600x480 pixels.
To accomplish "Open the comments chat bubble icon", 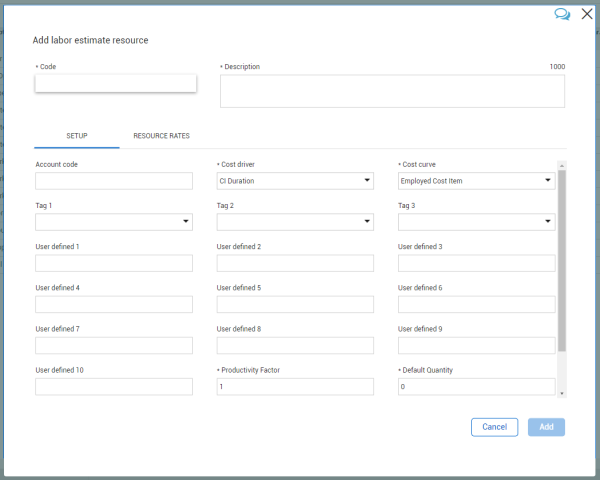I will point(562,15).
